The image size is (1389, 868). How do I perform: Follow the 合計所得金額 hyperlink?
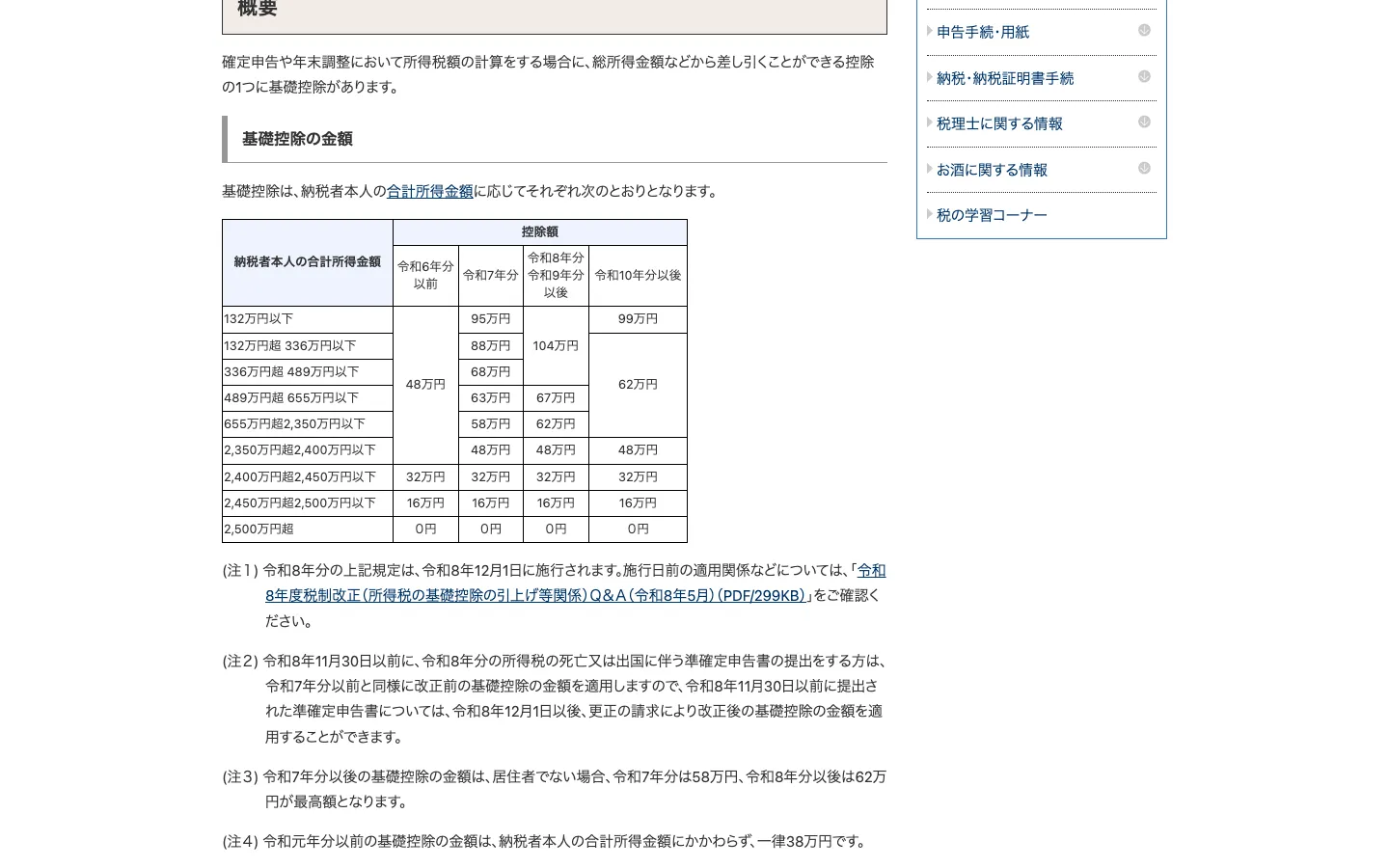tap(429, 191)
